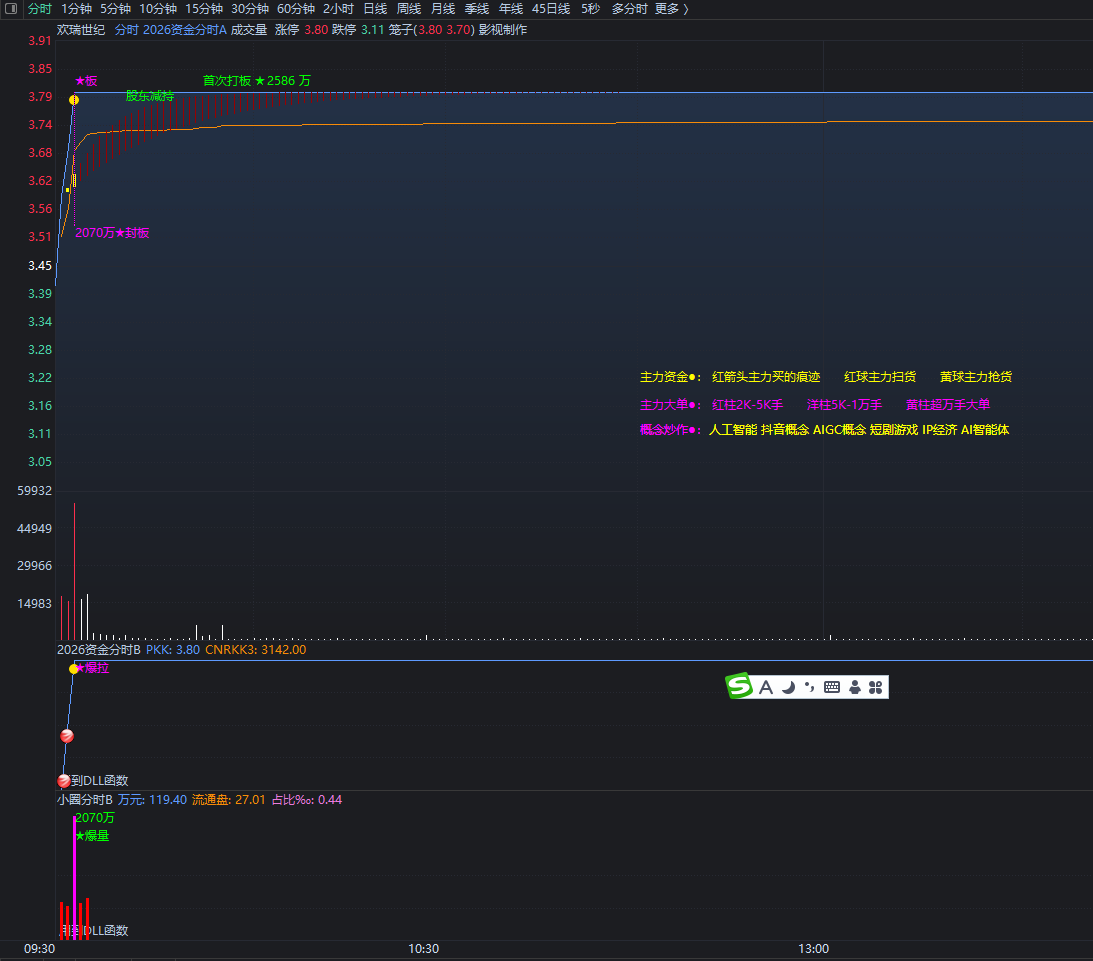
Task: Switch to the 30分钟 chart tab
Action: [x=250, y=9]
